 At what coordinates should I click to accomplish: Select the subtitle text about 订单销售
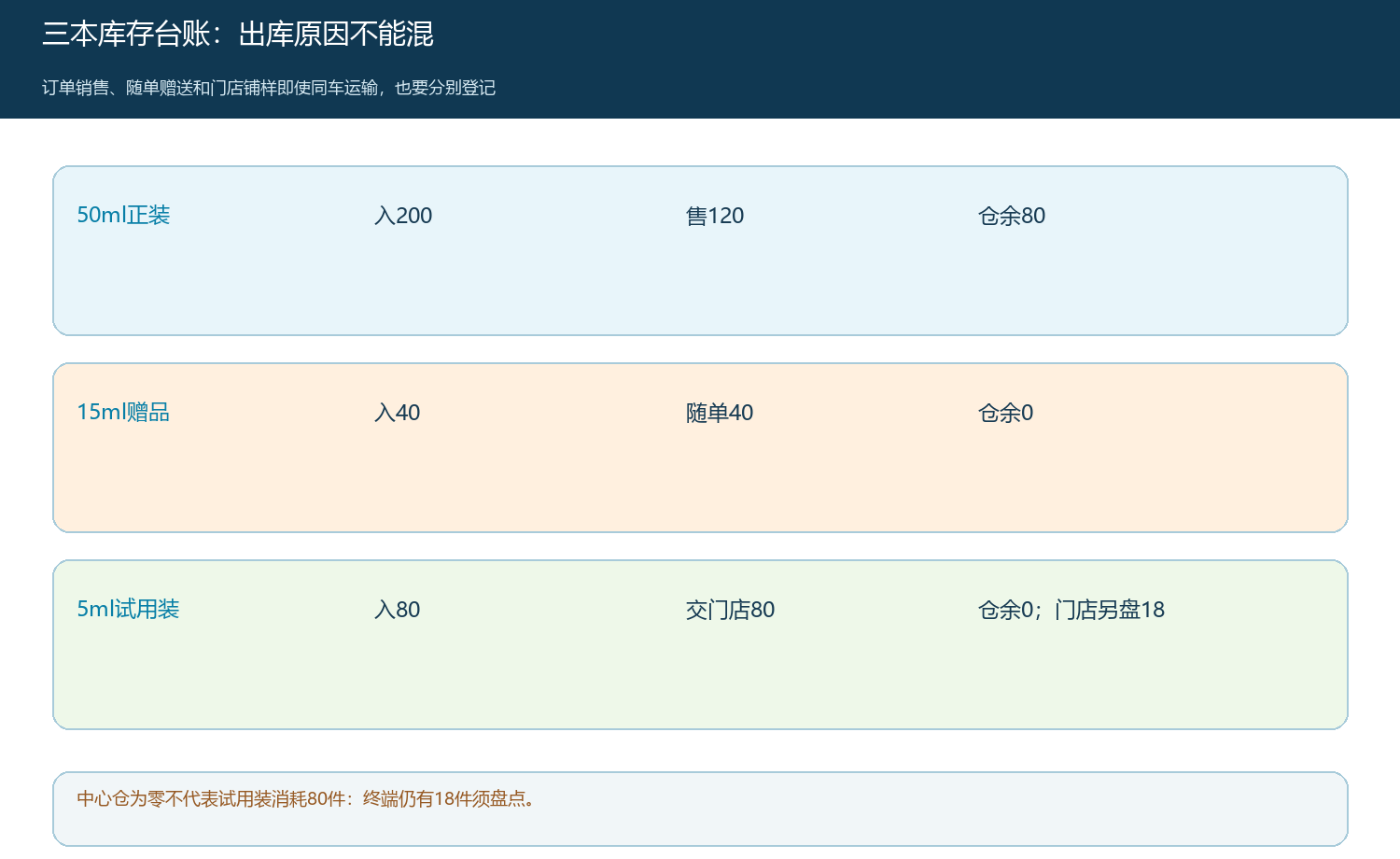click(269, 88)
